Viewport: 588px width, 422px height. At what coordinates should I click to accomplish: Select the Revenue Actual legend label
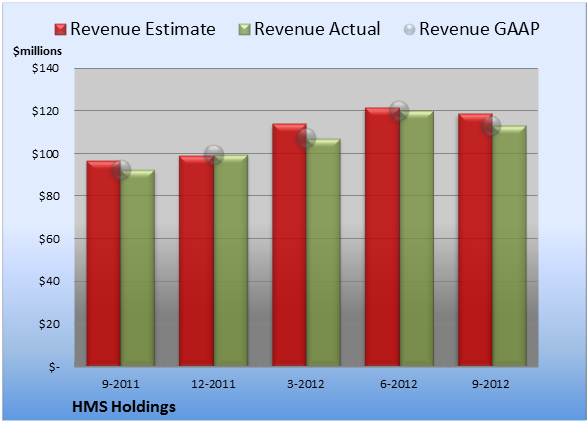[x=317, y=29]
